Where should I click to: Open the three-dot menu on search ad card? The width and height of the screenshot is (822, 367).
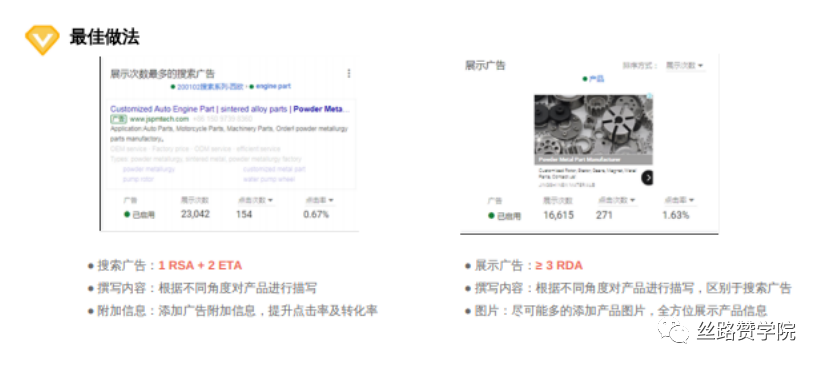point(349,73)
